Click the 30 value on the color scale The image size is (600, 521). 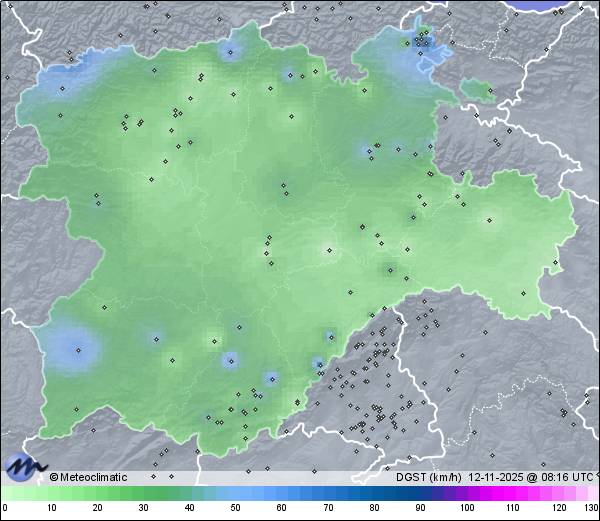tap(143, 508)
